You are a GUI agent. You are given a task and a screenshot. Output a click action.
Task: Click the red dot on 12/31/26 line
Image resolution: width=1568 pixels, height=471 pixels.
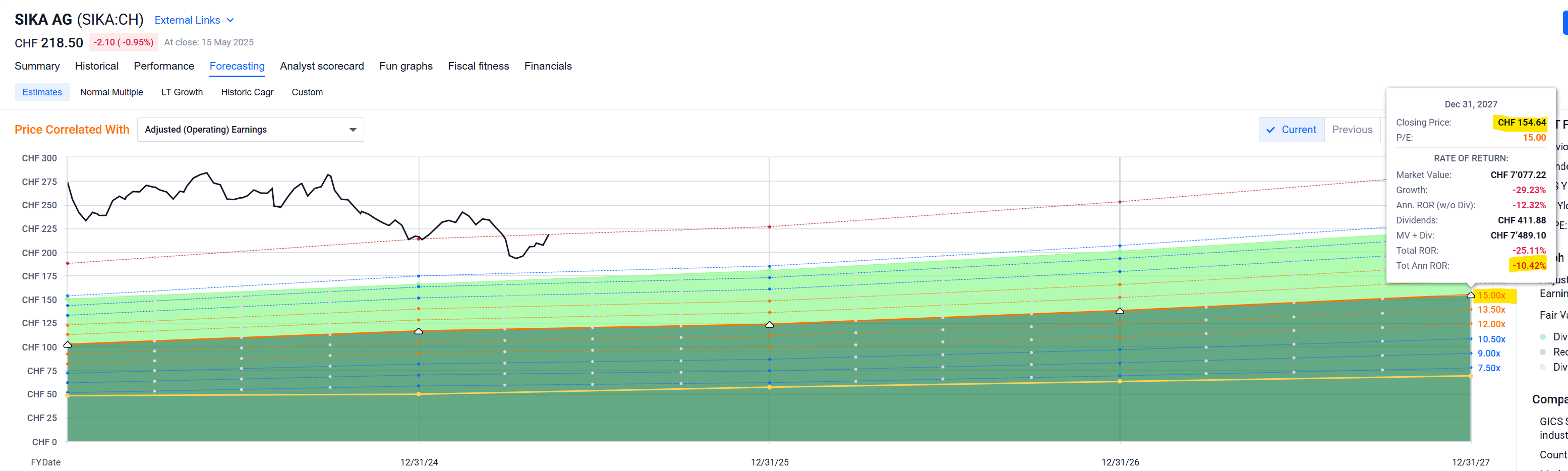1120,202
